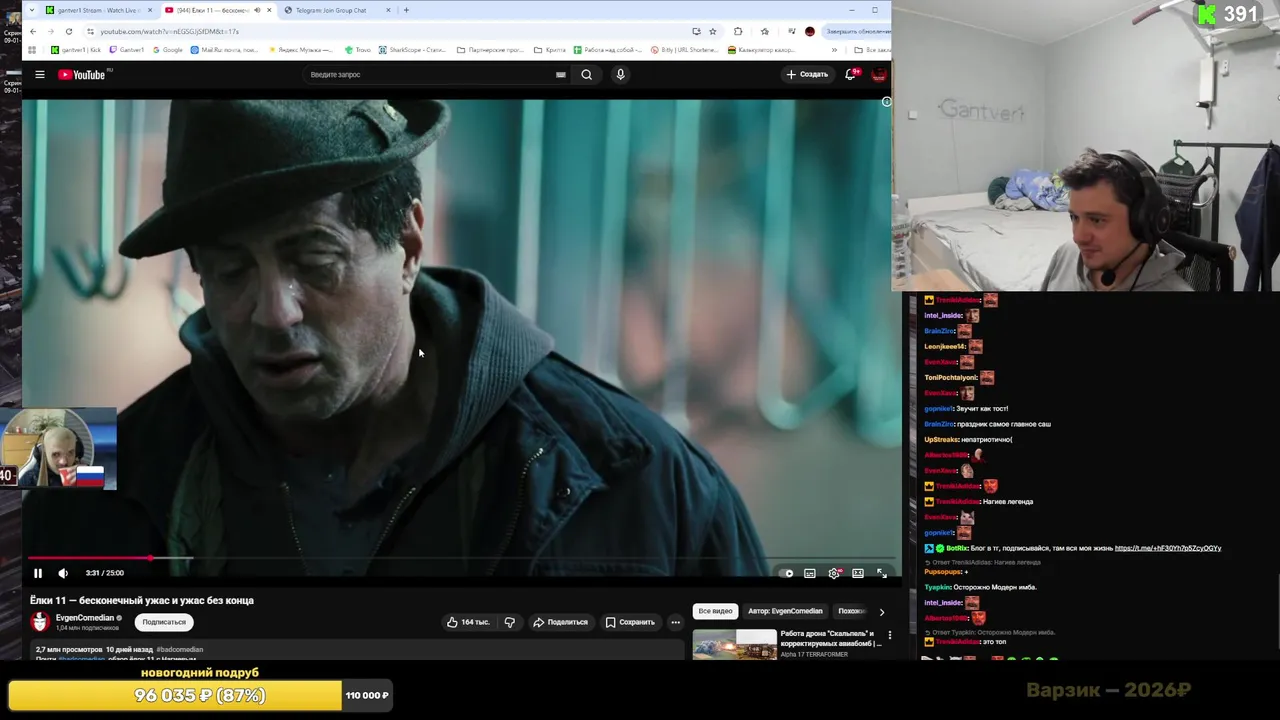Like the video (164 тыс.)
Viewport: 1280px width, 720px height.
click(x=469, y=622)
